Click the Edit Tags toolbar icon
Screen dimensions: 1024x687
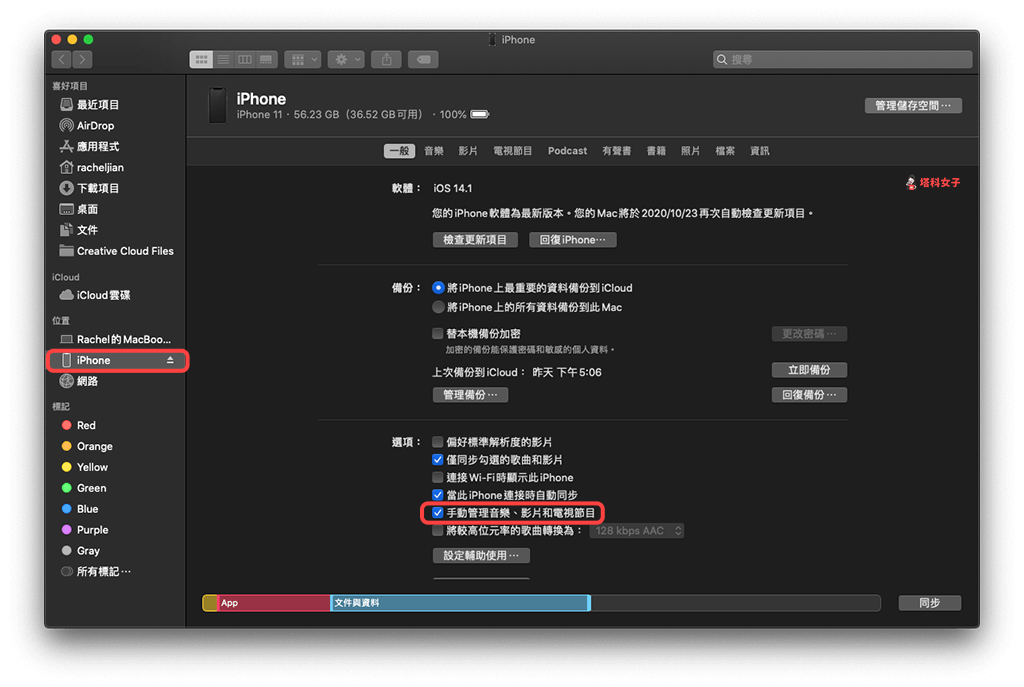(423, 60)
